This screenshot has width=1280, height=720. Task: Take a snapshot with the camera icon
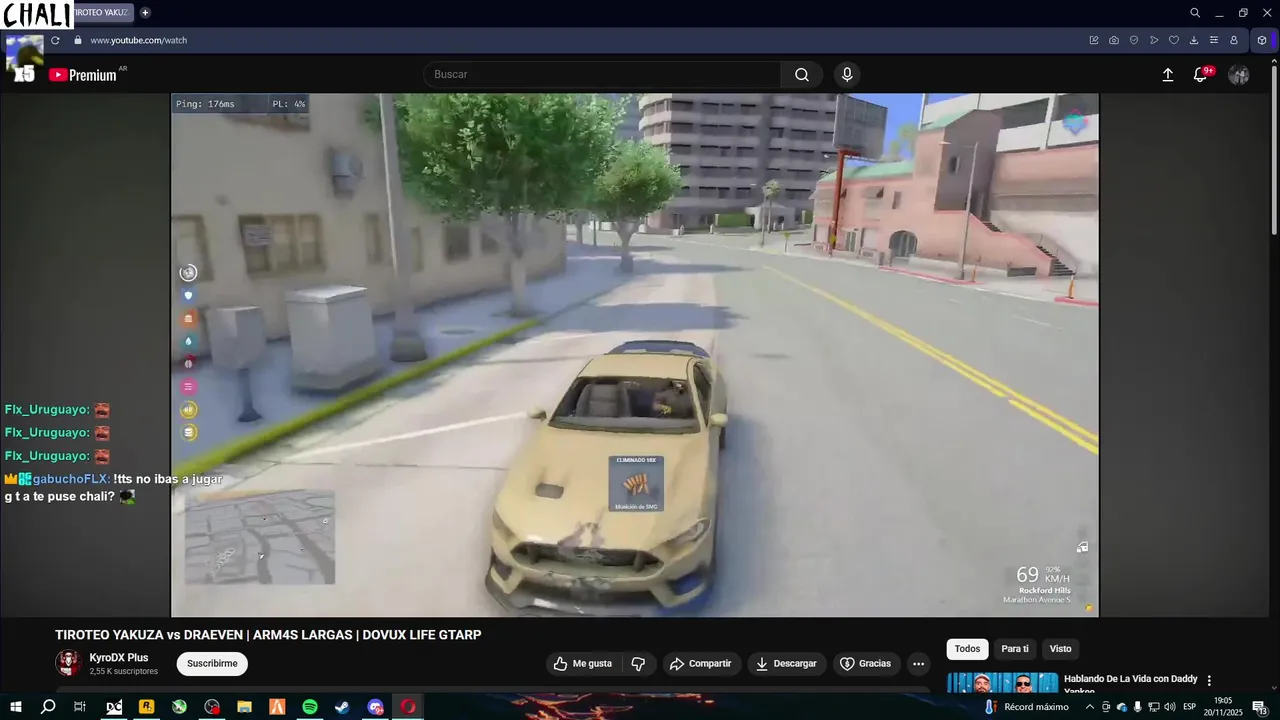pyautogui.click(x=1114, y=40)
